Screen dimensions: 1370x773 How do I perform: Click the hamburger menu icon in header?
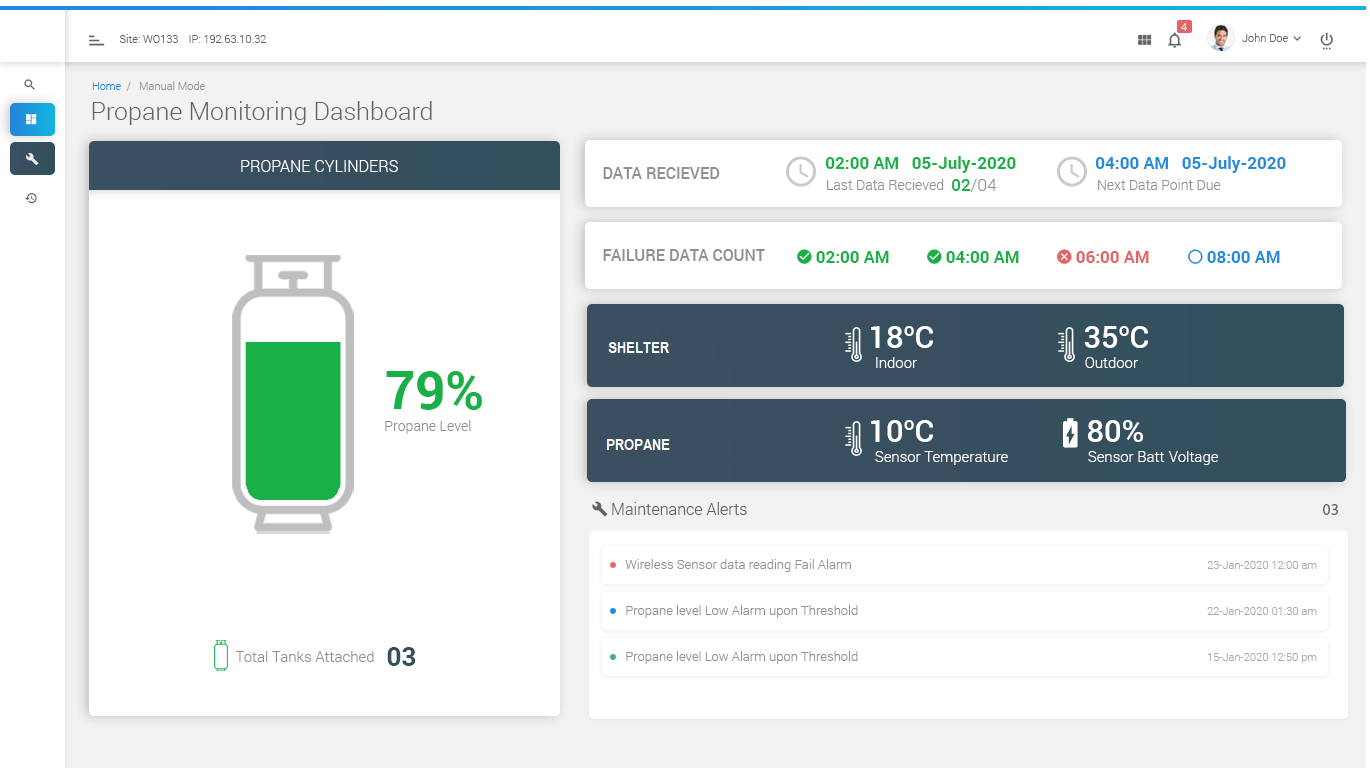pos(96,40)
